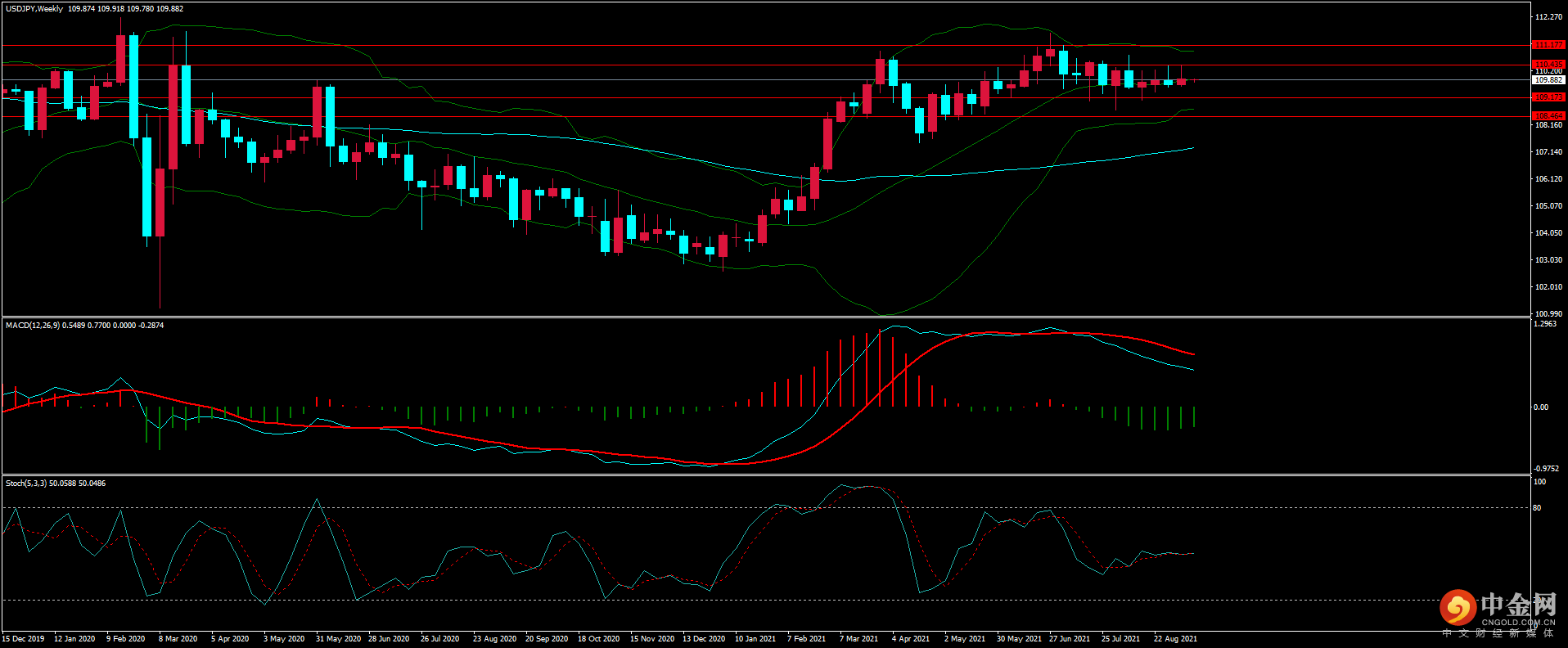Viewport: 1568px width, 648px height.
Task: Select the 9 Feb 2020 date marker
Action: 125,639
